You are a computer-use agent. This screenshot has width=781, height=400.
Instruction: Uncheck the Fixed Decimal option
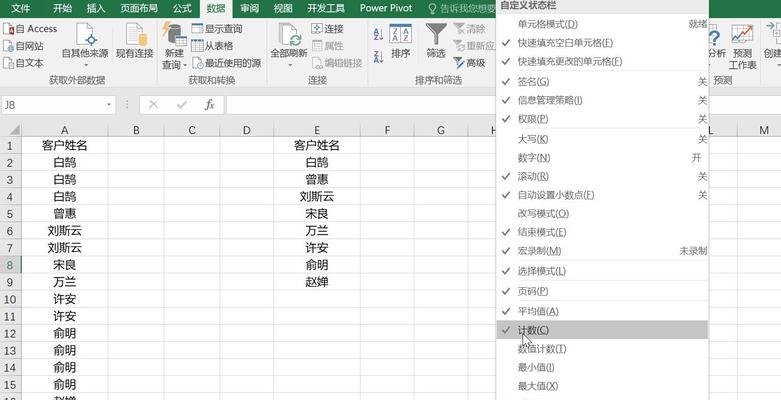click(x=602, y=195)
